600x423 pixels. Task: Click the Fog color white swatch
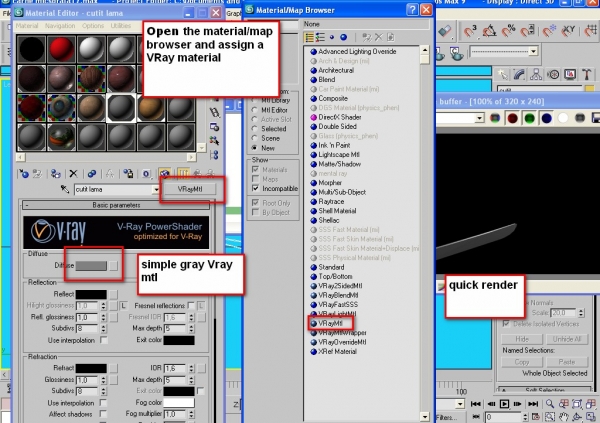tap(179, 403)
